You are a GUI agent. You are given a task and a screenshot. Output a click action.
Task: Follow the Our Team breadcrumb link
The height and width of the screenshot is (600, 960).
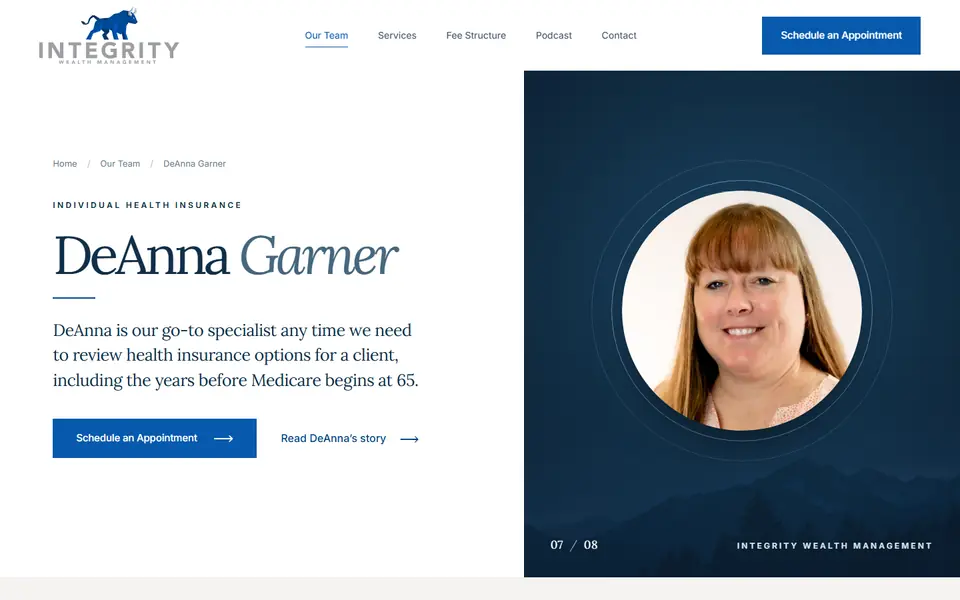120,163
